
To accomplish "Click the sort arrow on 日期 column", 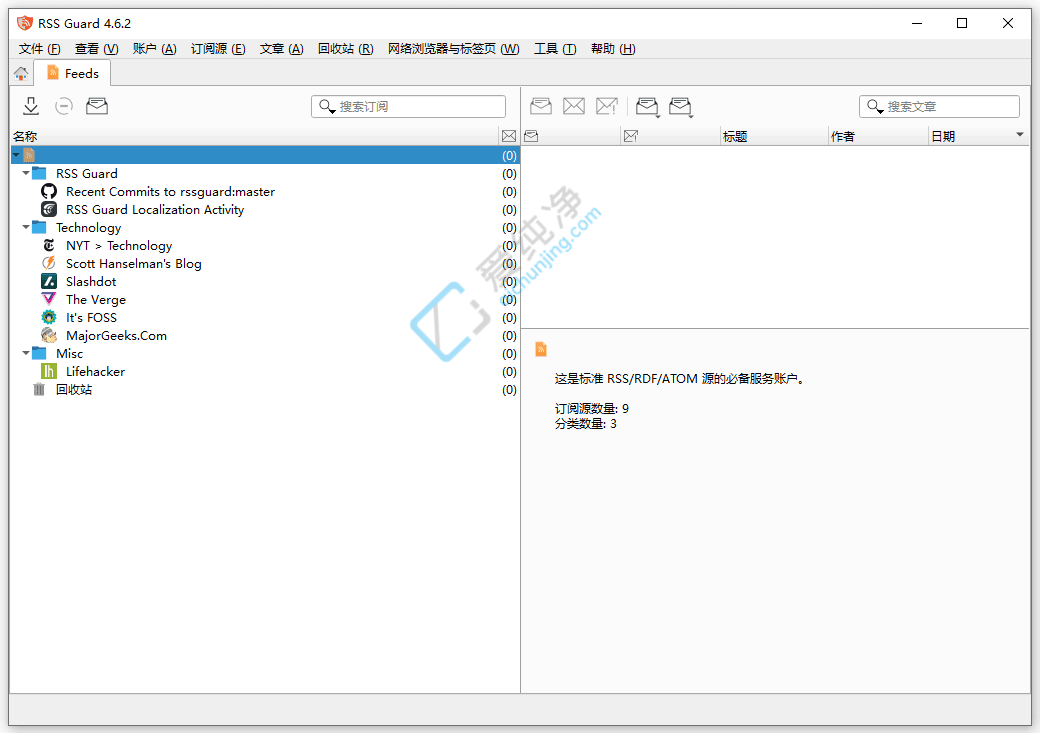I will (x=1020, y=135).
